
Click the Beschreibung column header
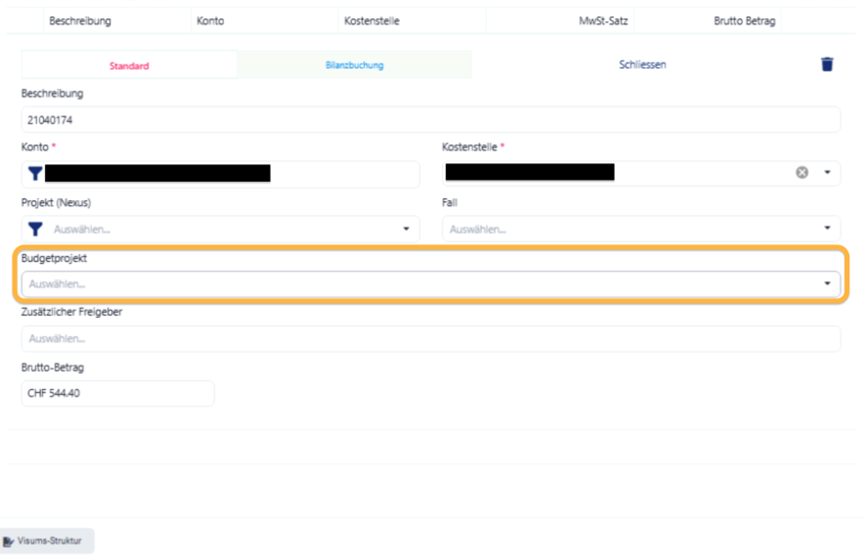point(80,21)
